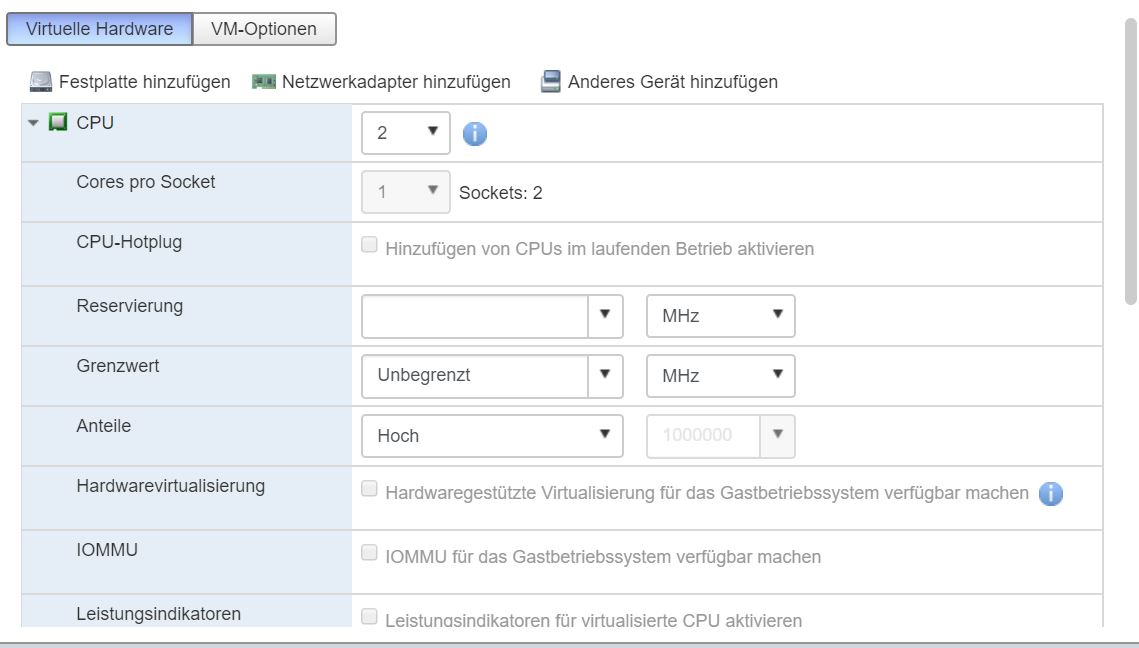Click the green CPU chip icon
Screen dimensions: 1139x648
click(58, 123)
